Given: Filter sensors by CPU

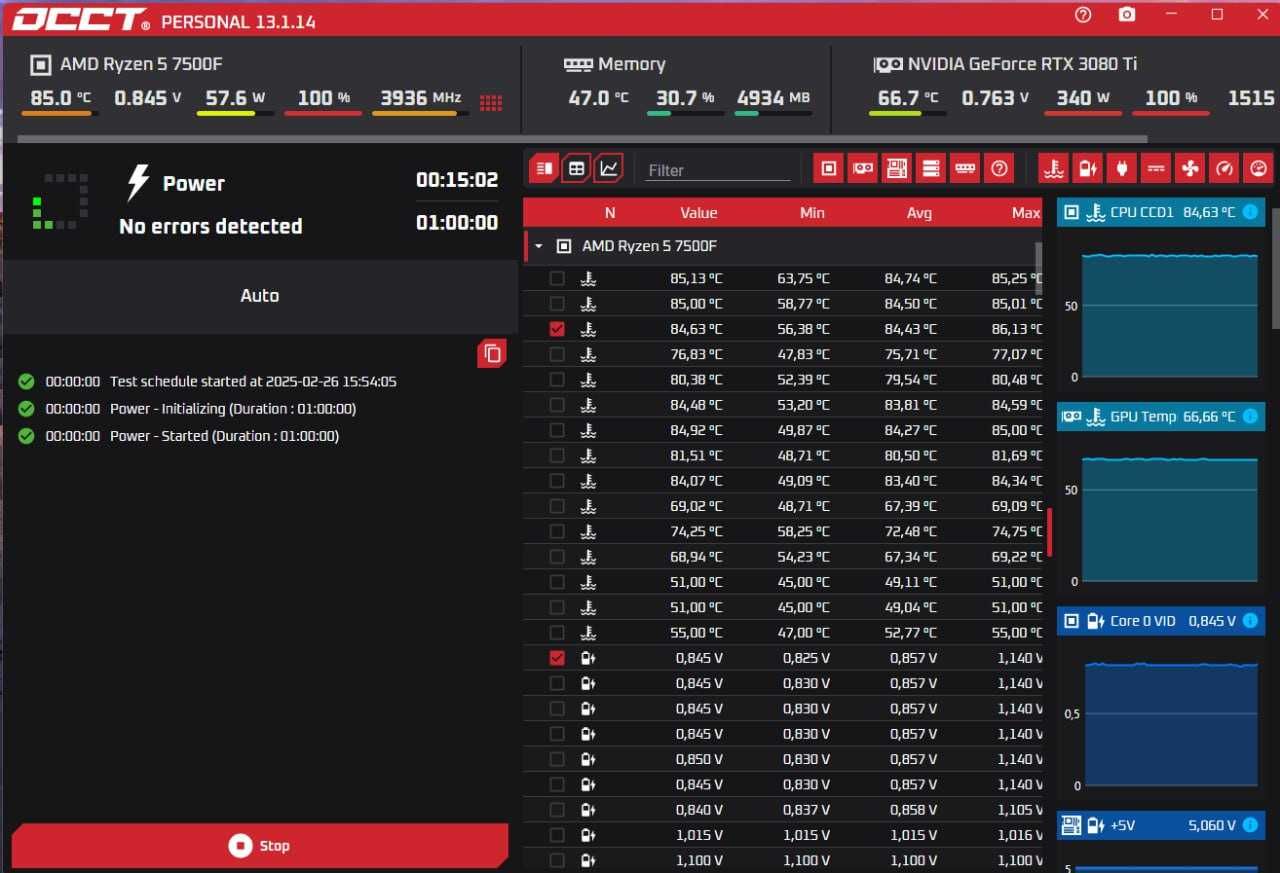Looking at the screenshot, I should tap(828, 168).
